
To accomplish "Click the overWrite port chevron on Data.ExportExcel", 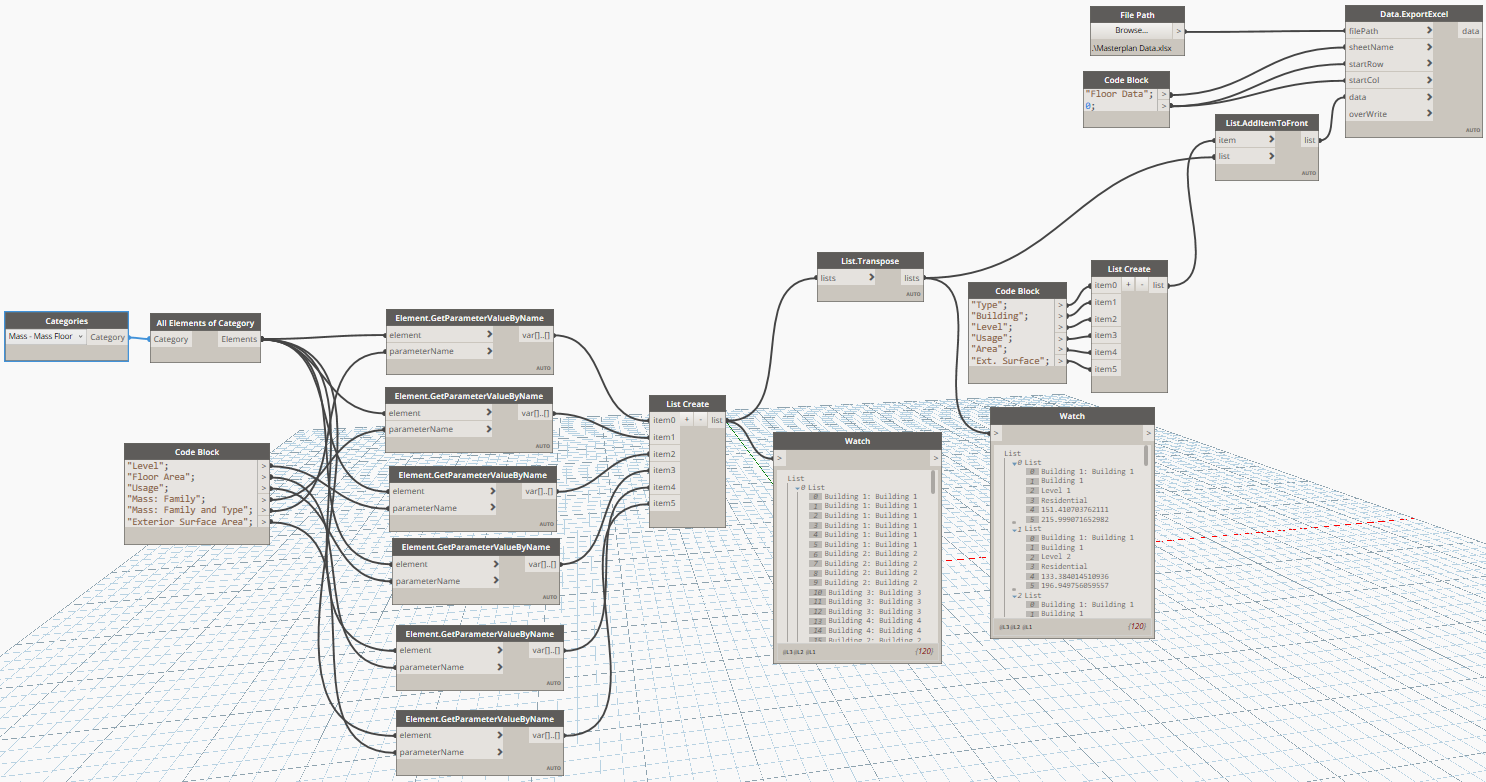I will coord(1430,114).
